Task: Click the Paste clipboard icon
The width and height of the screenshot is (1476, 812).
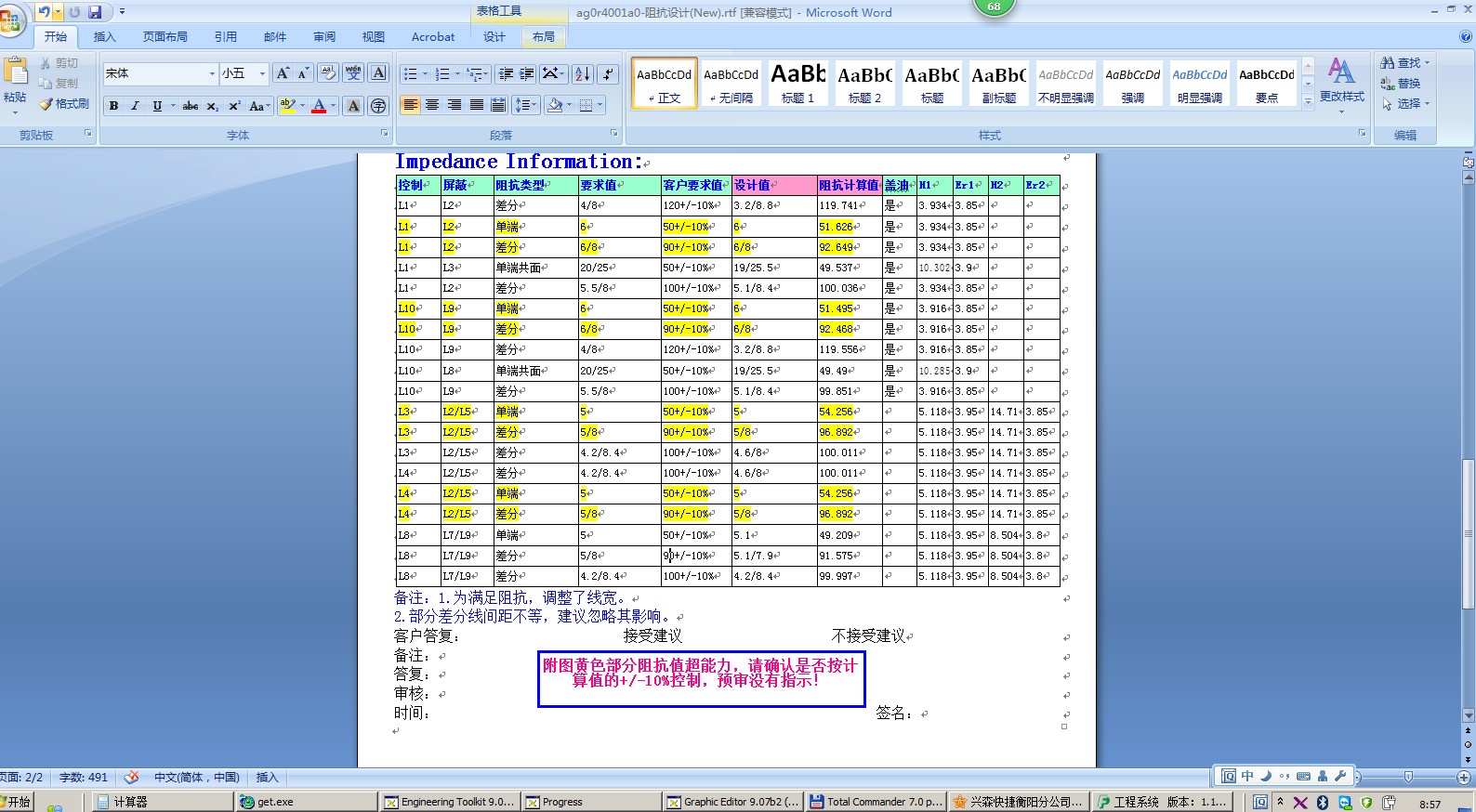Action: (15, 72)
